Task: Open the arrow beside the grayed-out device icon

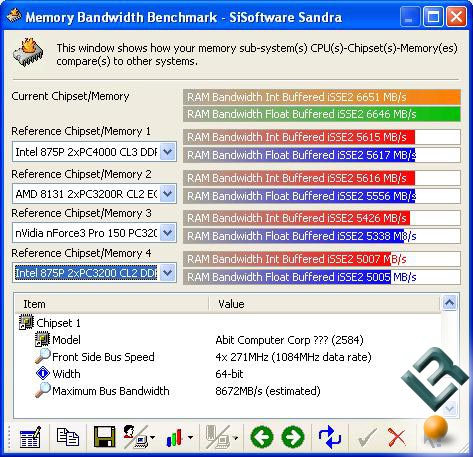Action: click(235, 437)
